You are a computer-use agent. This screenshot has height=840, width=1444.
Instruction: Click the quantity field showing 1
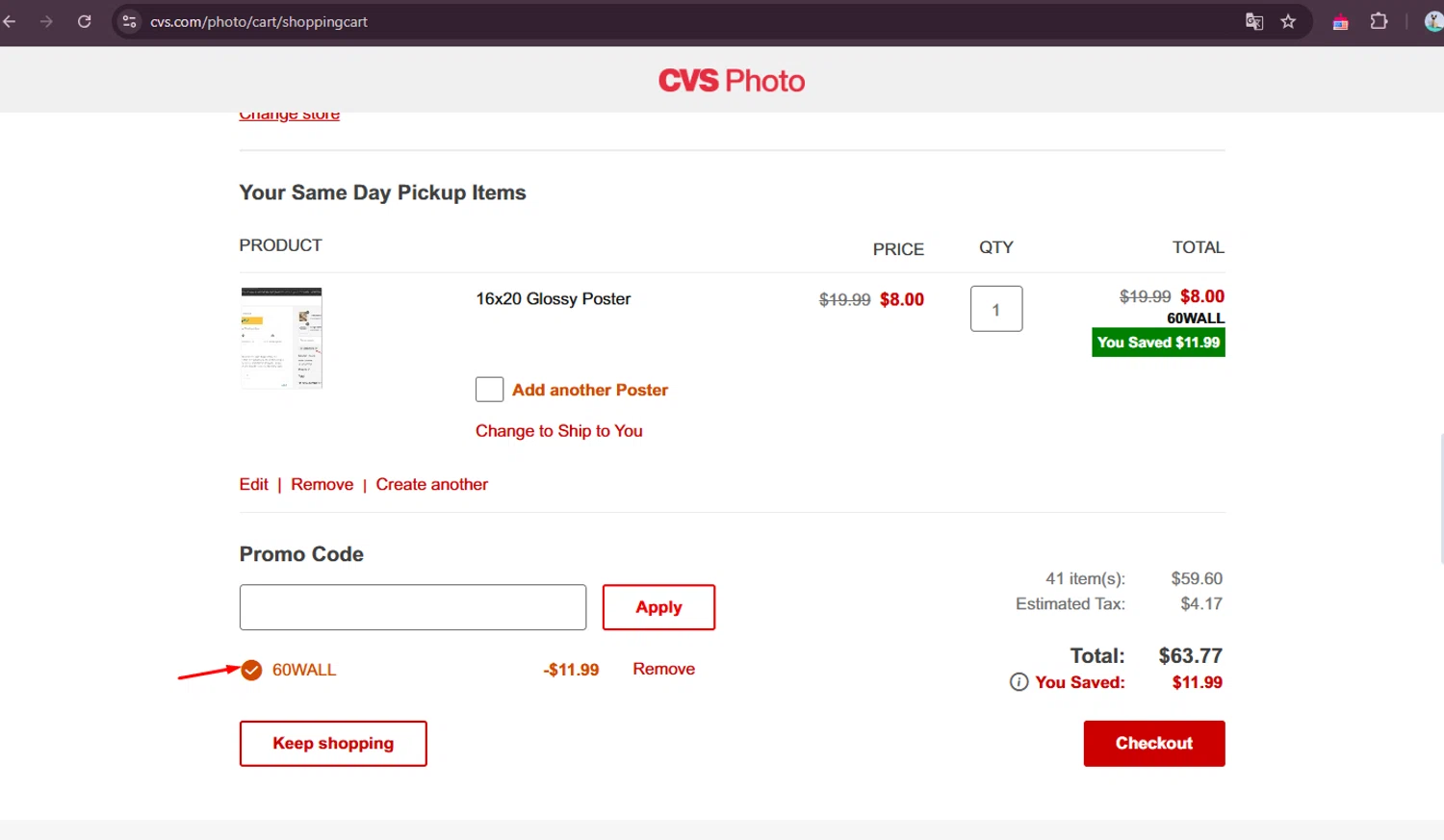coord(996,309)
